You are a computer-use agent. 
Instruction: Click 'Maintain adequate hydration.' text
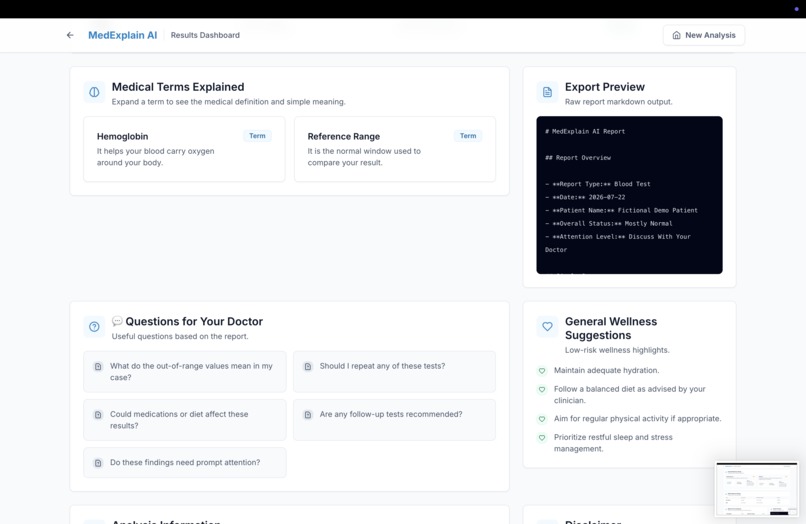click(x=607, y=370)
